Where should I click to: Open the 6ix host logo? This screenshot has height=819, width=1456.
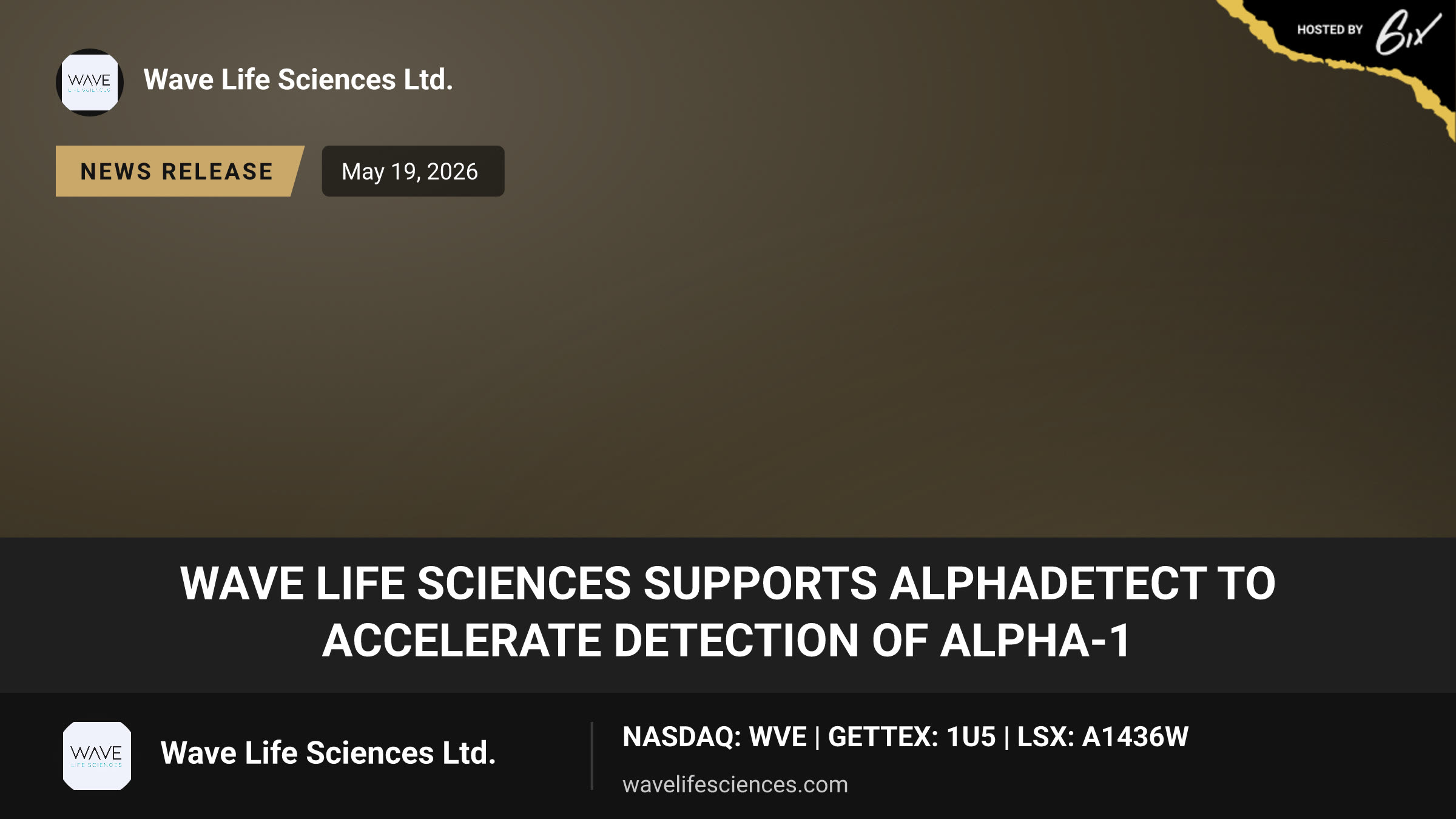pos(1407,32)
